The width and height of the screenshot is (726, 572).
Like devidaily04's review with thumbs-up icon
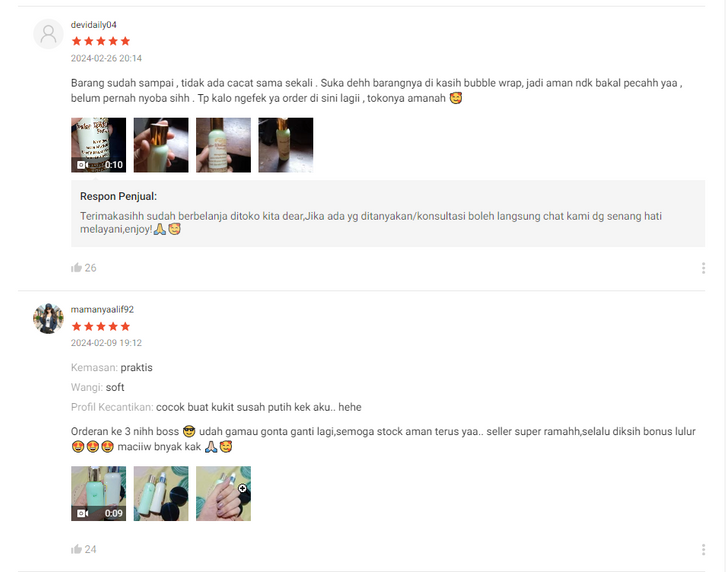[76, 268]
